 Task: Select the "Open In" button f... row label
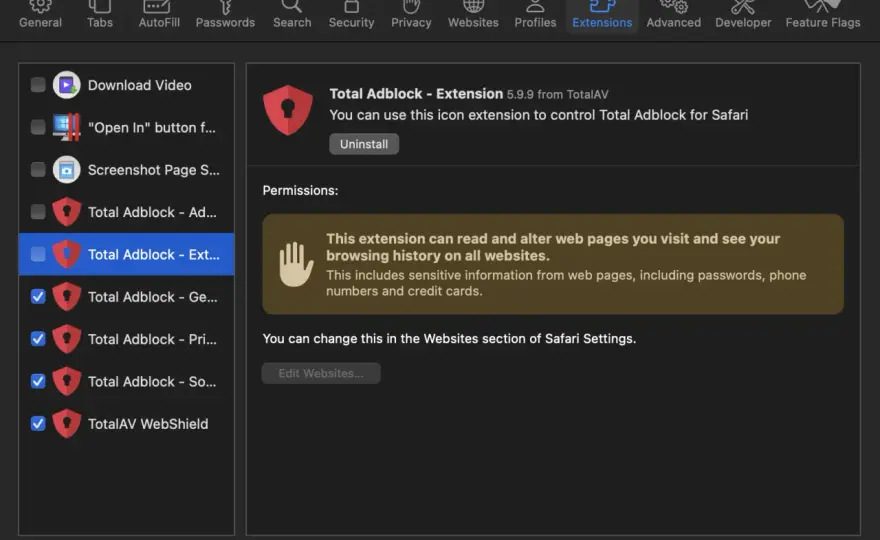pos(152,127)
